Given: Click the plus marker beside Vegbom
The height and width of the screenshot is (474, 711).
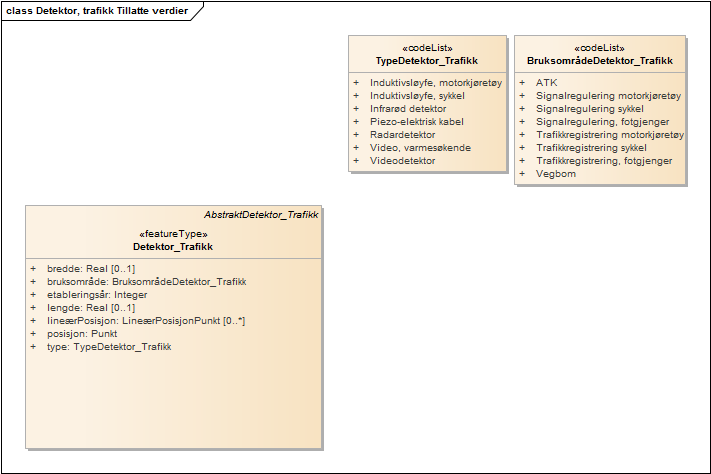Looking at the screenshot, I should click(522, 174).
